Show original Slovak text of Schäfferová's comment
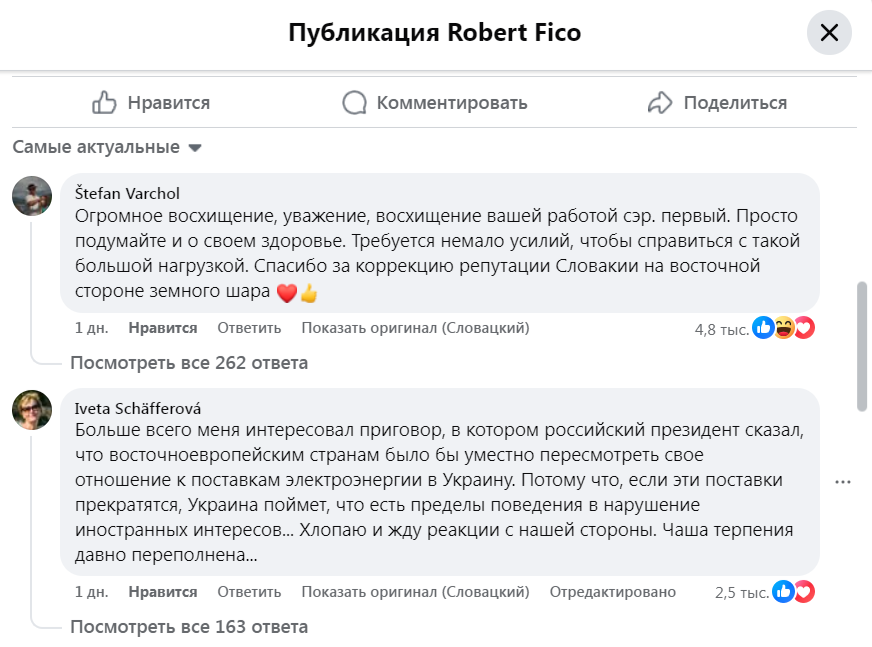Screen dimensions: 872x647 coord(415,592)
